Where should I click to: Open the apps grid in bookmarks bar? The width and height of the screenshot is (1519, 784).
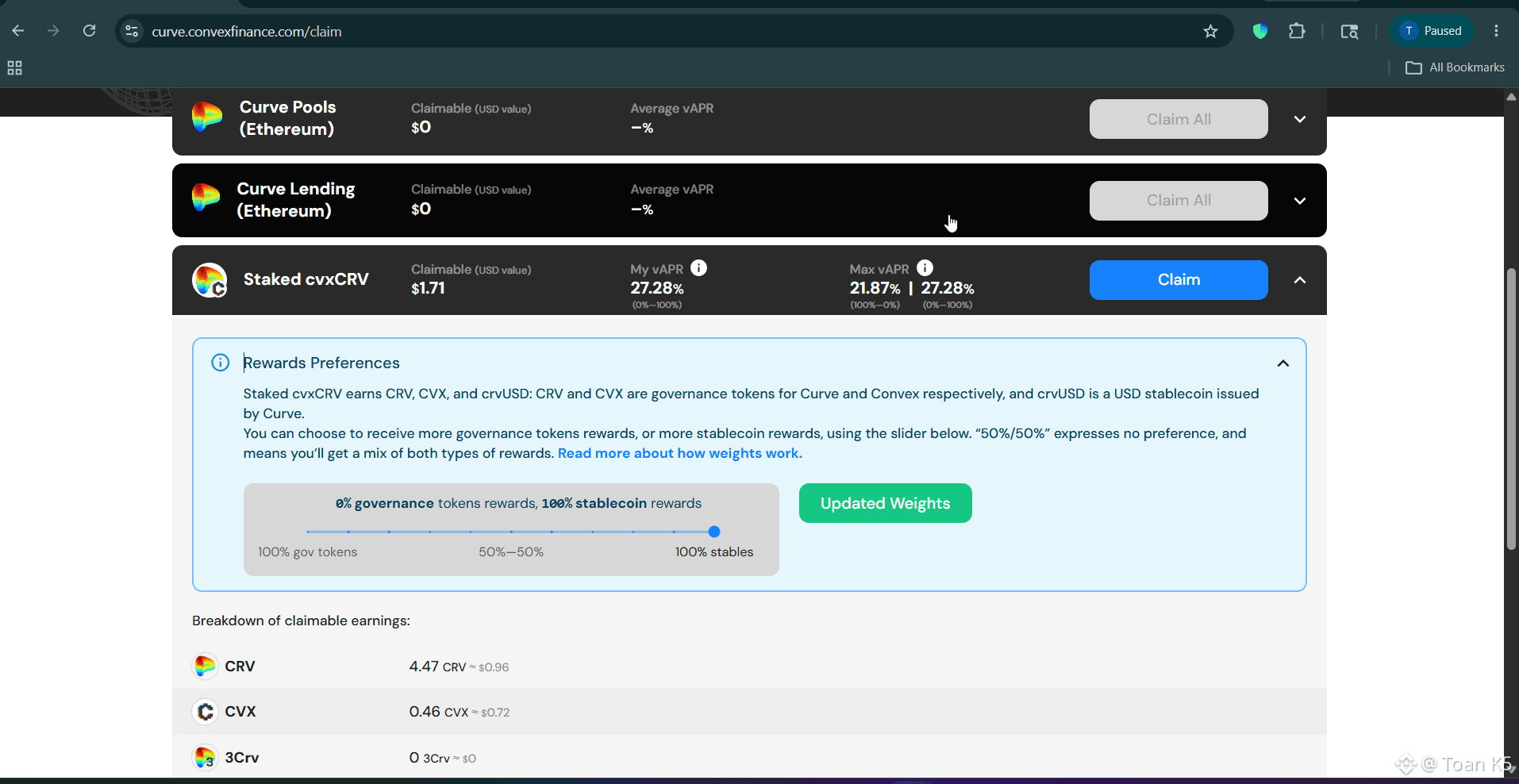point(14,67)
